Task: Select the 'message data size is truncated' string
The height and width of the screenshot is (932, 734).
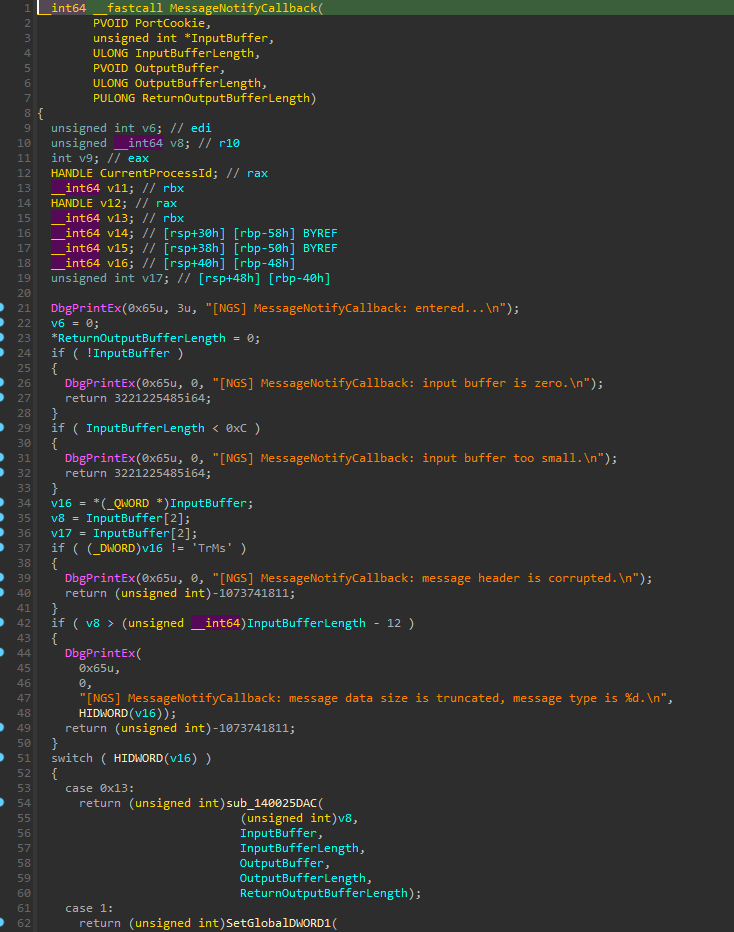Action: (x=373, y=698)
